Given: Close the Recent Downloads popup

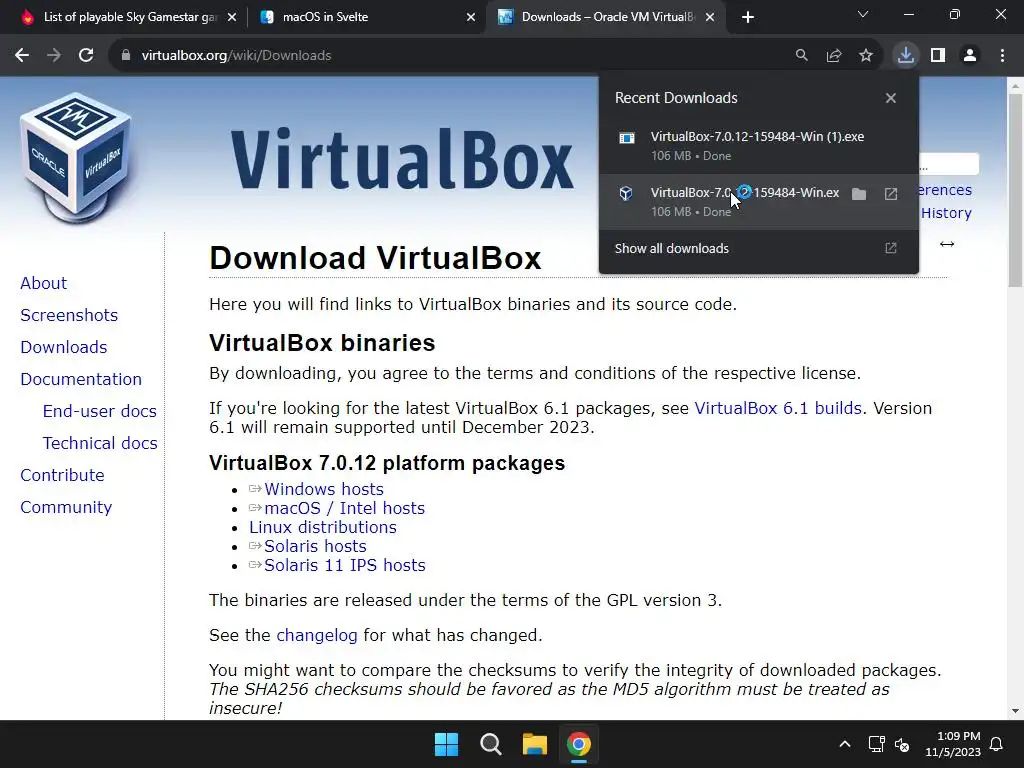Looking at the screenshot, I should (891, 98).
